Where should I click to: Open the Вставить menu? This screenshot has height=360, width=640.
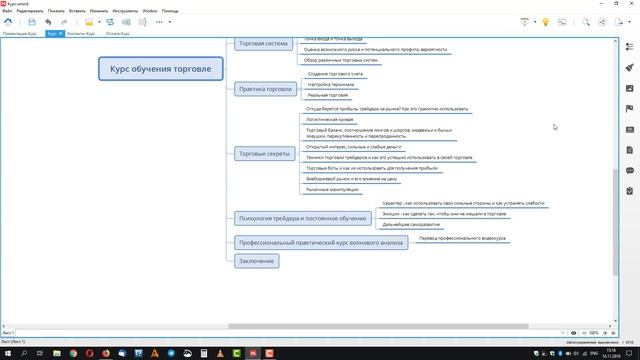[x=77, y=11]
